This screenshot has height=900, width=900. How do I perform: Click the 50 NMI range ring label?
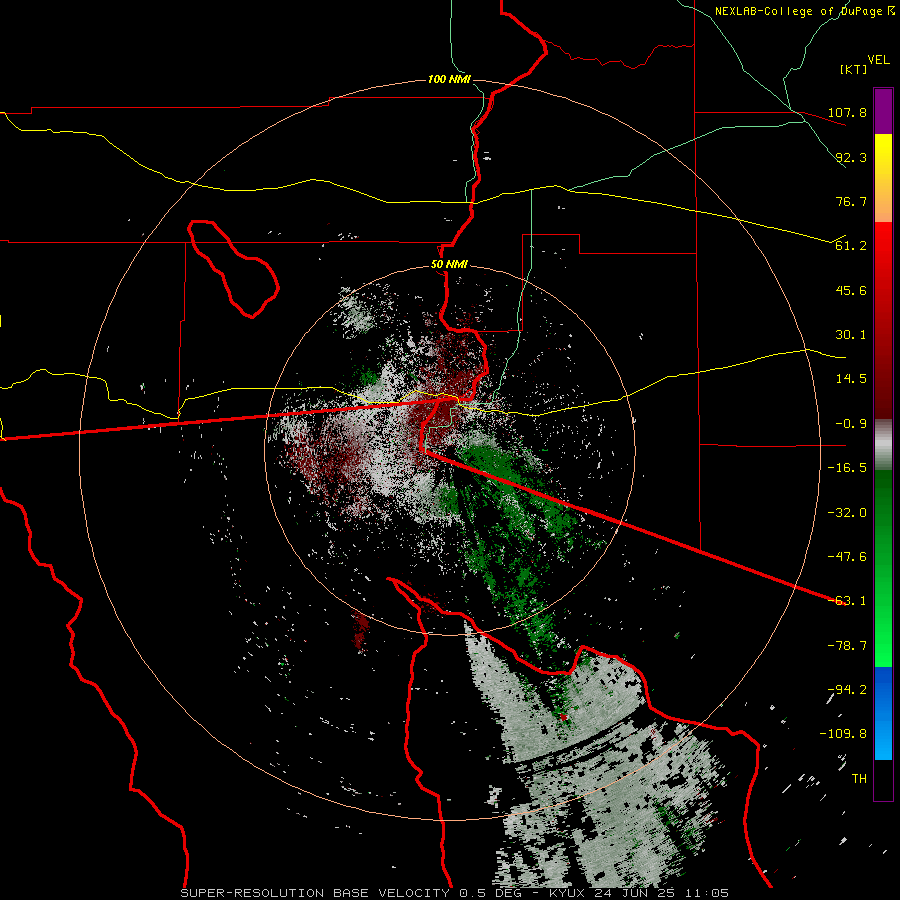[x=449, y=265]
